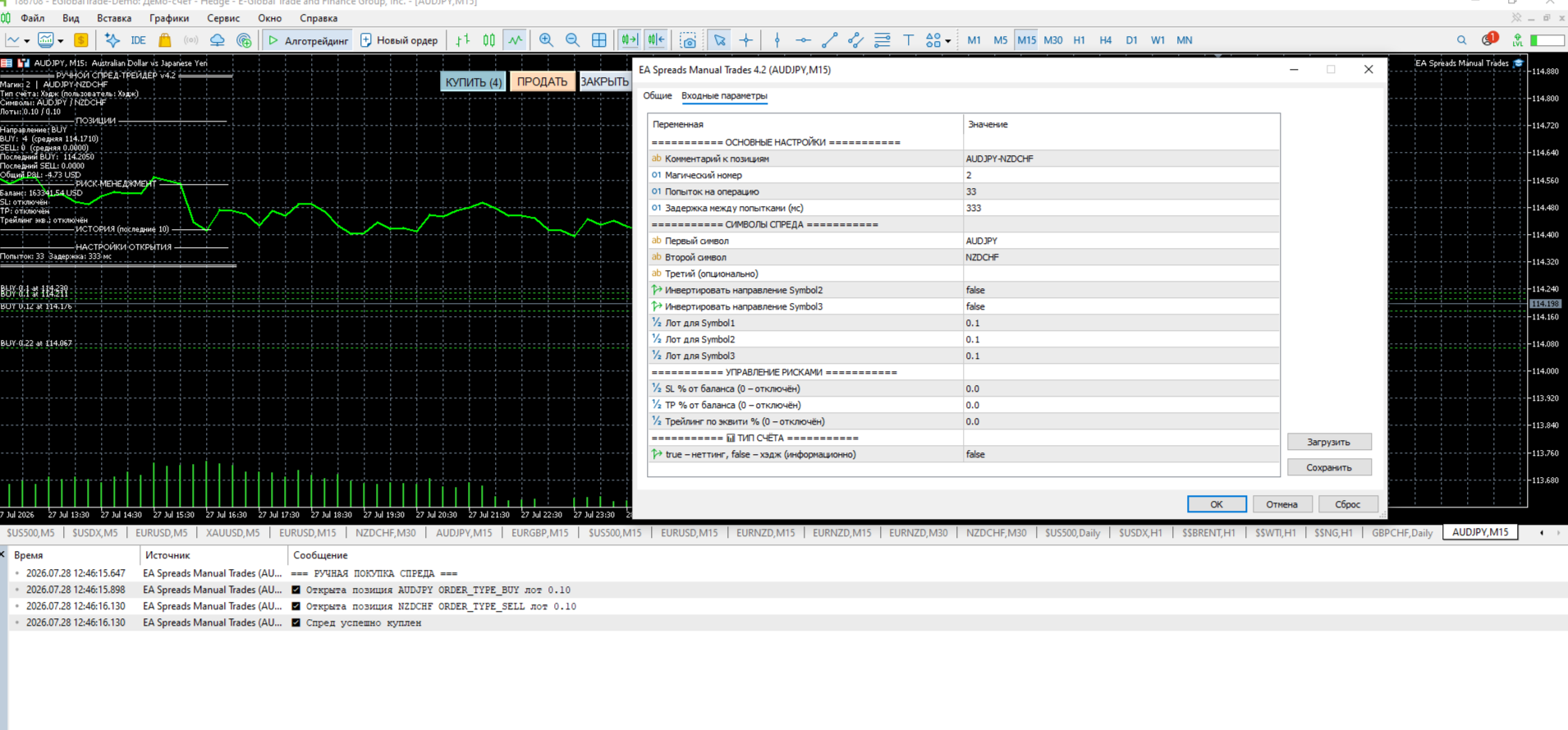Expand the indicators list dropdown arrow
The height and width of the screenshot is (730, 1568).
pos(61,41)
